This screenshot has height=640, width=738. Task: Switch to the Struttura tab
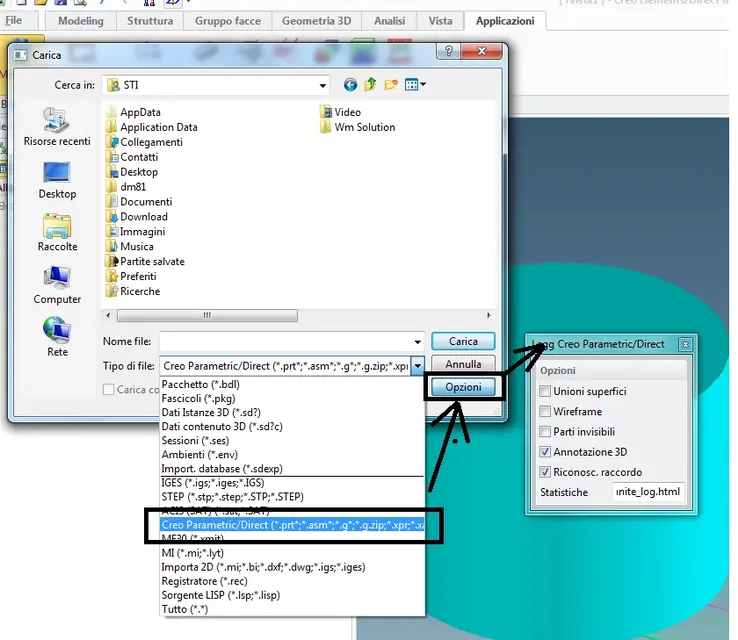point(150,21)
